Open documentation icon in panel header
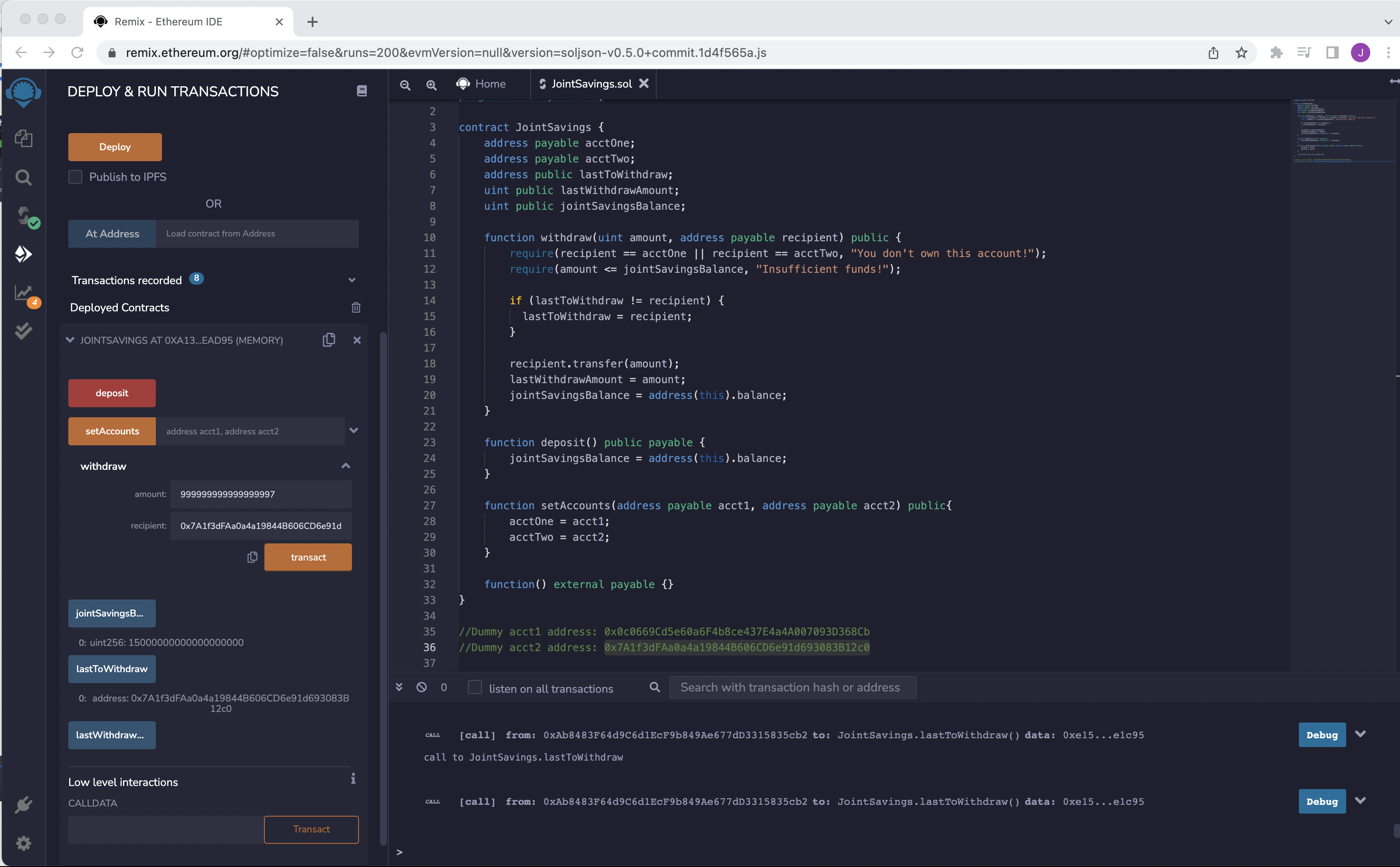The height and width of the screenshot is (867, 1400). (362, 91)
